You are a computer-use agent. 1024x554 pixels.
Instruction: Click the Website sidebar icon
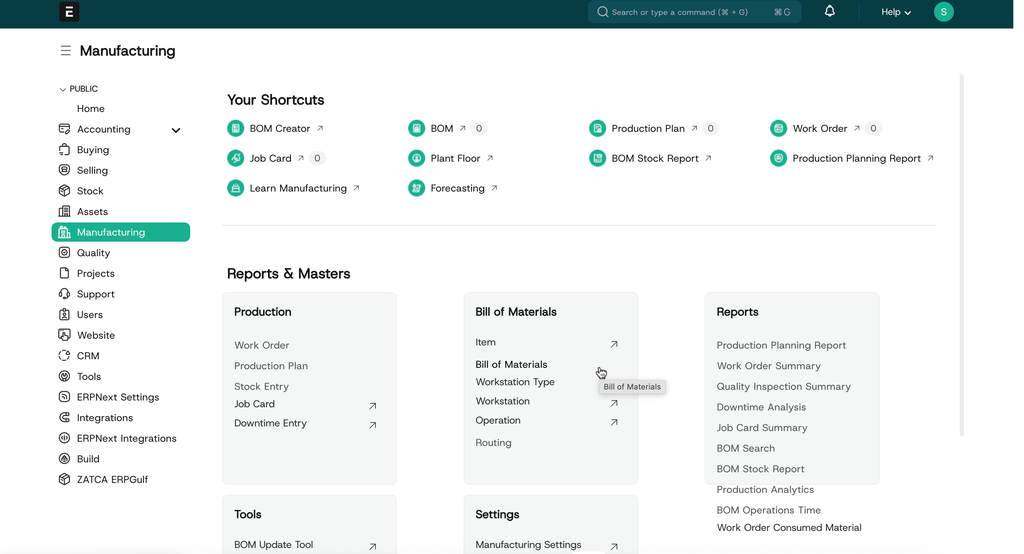(64, 334)
